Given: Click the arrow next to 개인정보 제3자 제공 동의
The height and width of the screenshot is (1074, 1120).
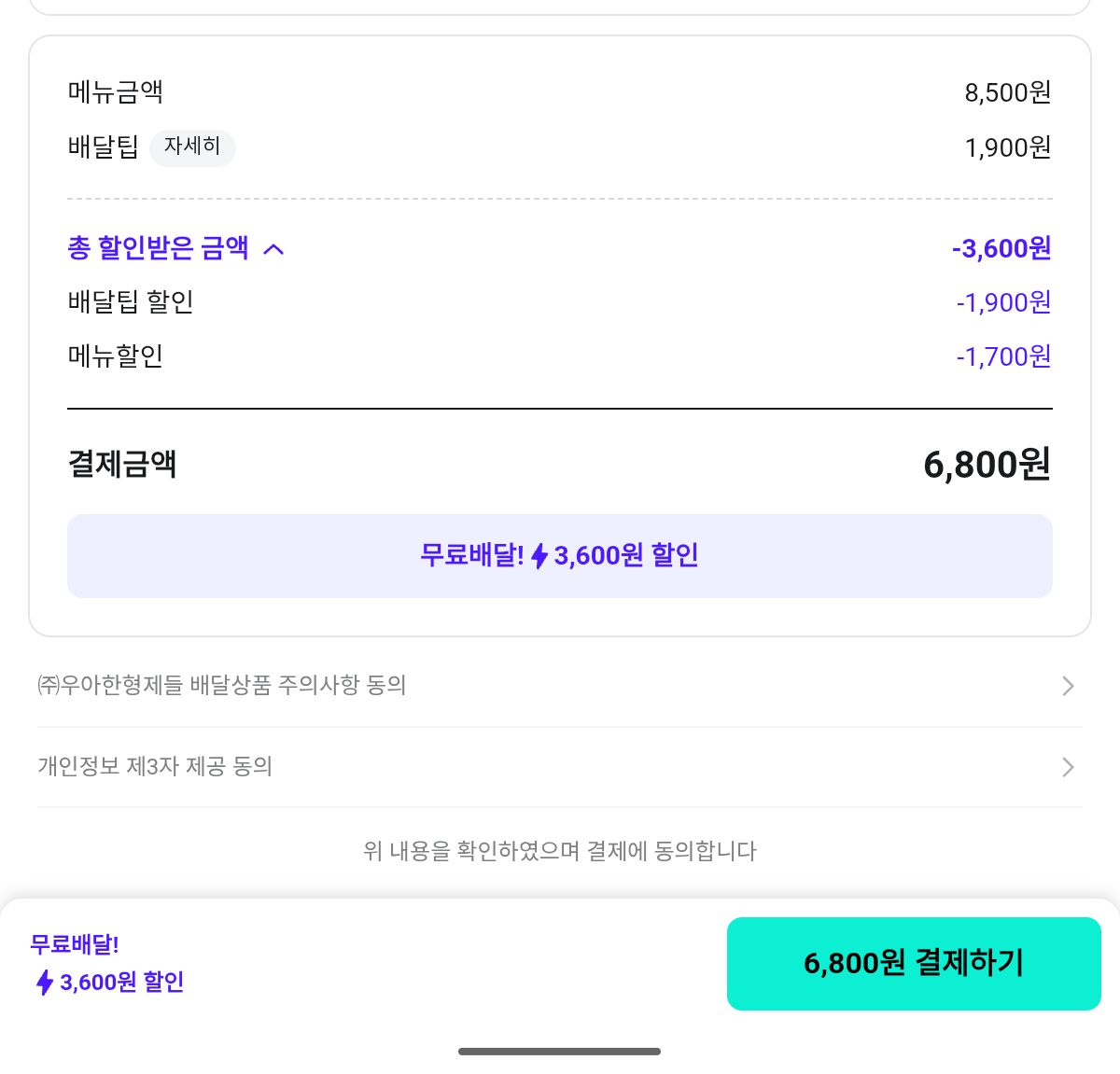Looking at the screenshot, I should coord(1068,768).
